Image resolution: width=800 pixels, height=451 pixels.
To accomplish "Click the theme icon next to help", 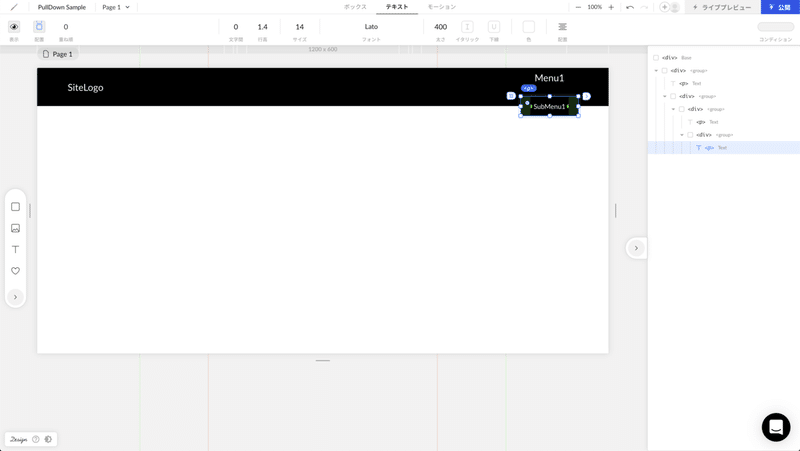I will click(48, 439).
